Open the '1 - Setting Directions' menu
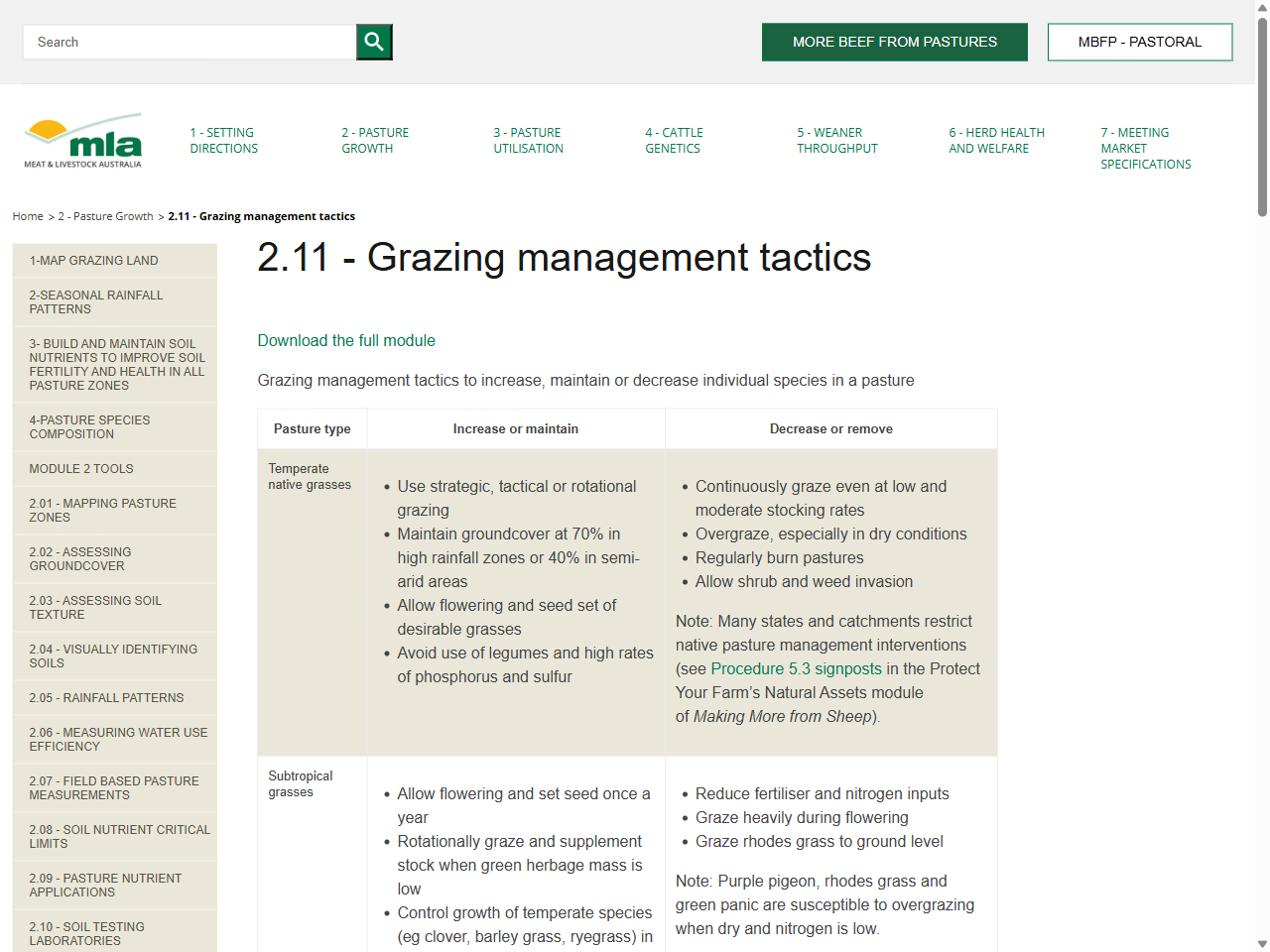1270x952 pixels. pos(223,140)
